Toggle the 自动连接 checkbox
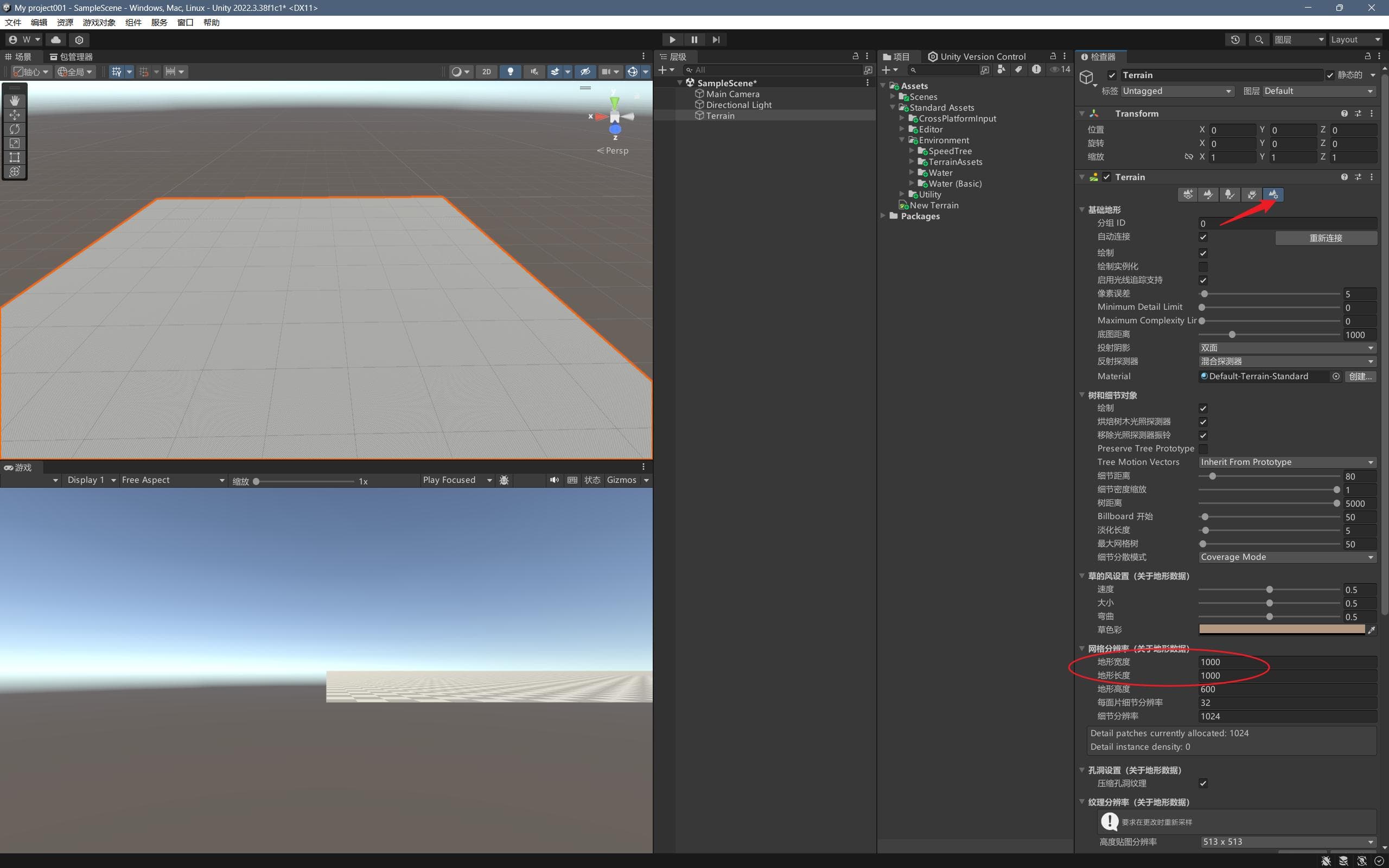The image size is (1389, 868). tap(1203, 237)
